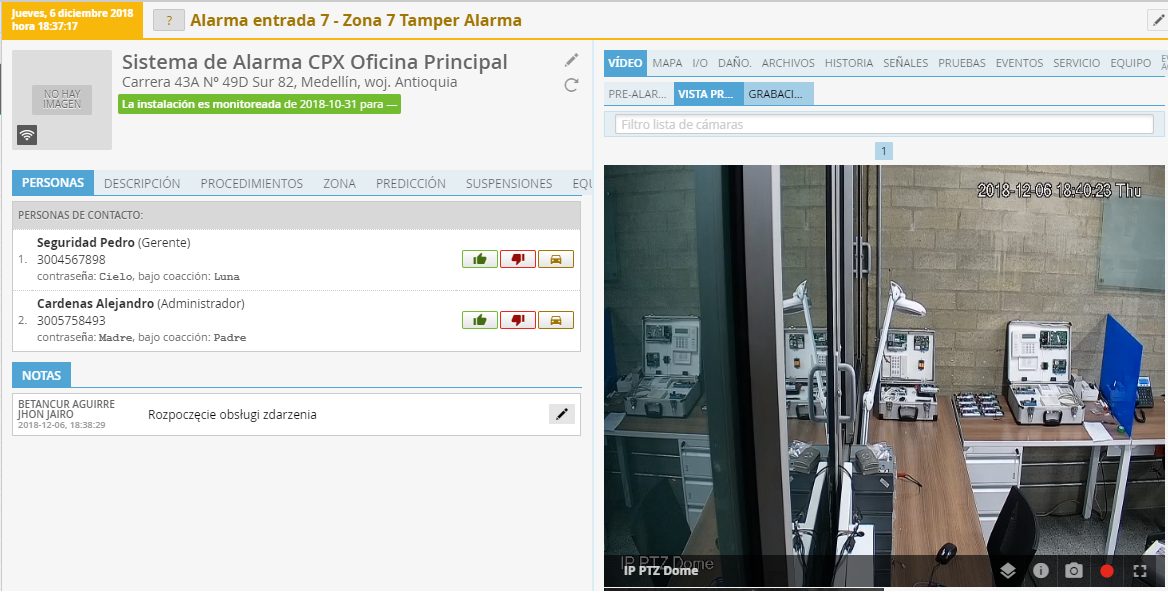
Task: Click the alarm title Alarma entrada 7
Action: pyautogui.click(x=356, y=21)
